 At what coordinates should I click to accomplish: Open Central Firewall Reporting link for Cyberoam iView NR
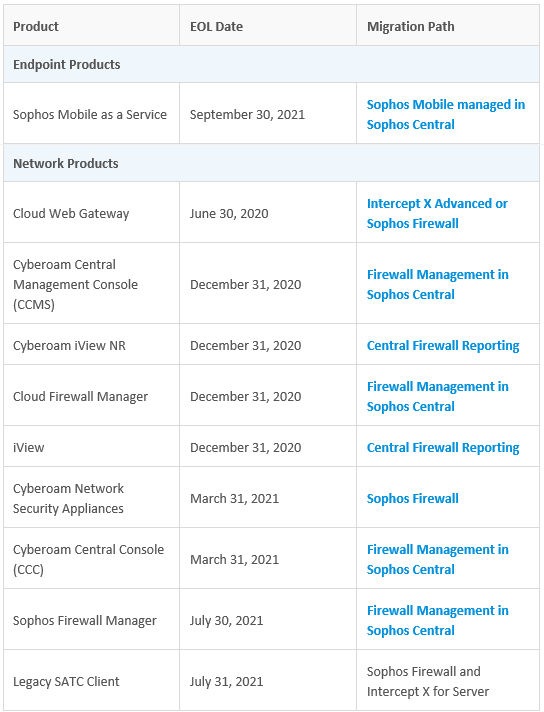(443, 346)
